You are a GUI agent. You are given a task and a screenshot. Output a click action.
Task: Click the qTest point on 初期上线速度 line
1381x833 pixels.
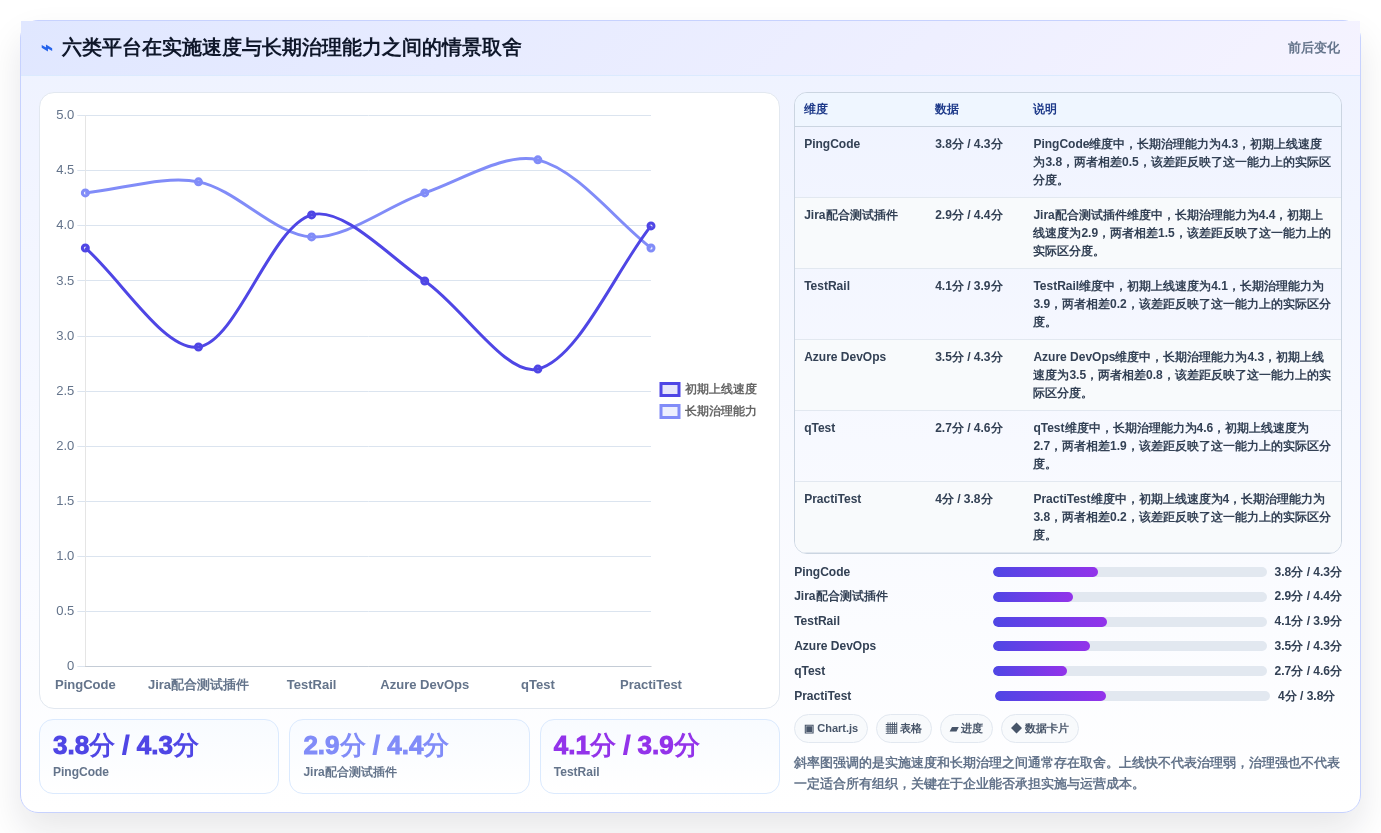538,369
